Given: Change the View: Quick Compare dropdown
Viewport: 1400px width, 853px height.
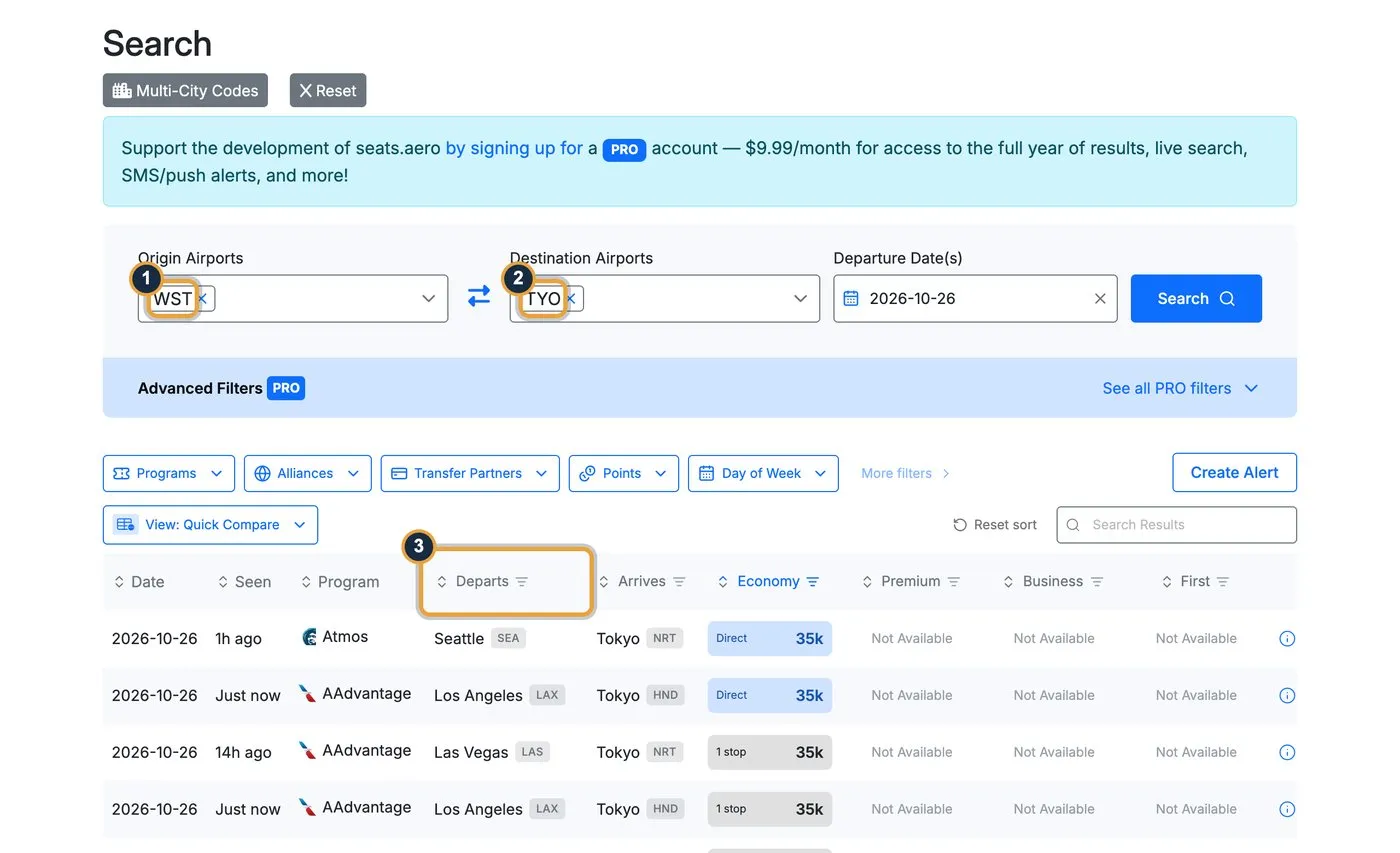Looking at the screenshot, I should (x=210, y=524).
